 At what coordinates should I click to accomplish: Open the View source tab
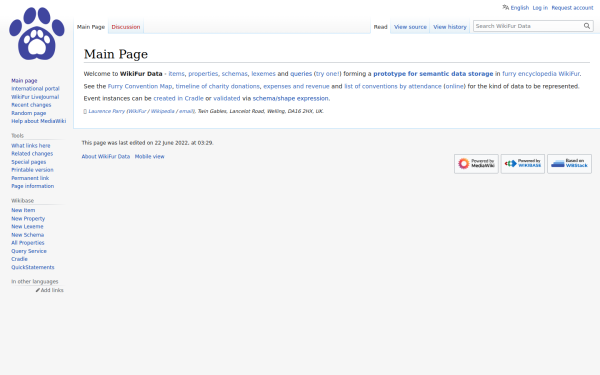pyautogui.click(x=410, y=27)
